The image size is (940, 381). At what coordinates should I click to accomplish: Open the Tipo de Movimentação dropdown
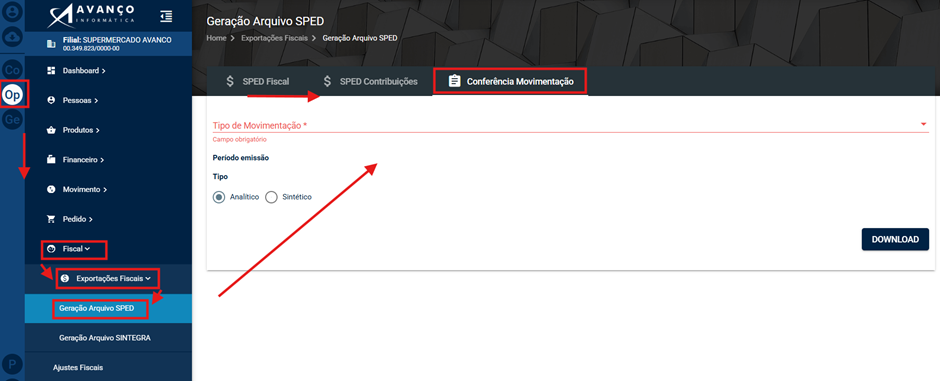[570, 125]
